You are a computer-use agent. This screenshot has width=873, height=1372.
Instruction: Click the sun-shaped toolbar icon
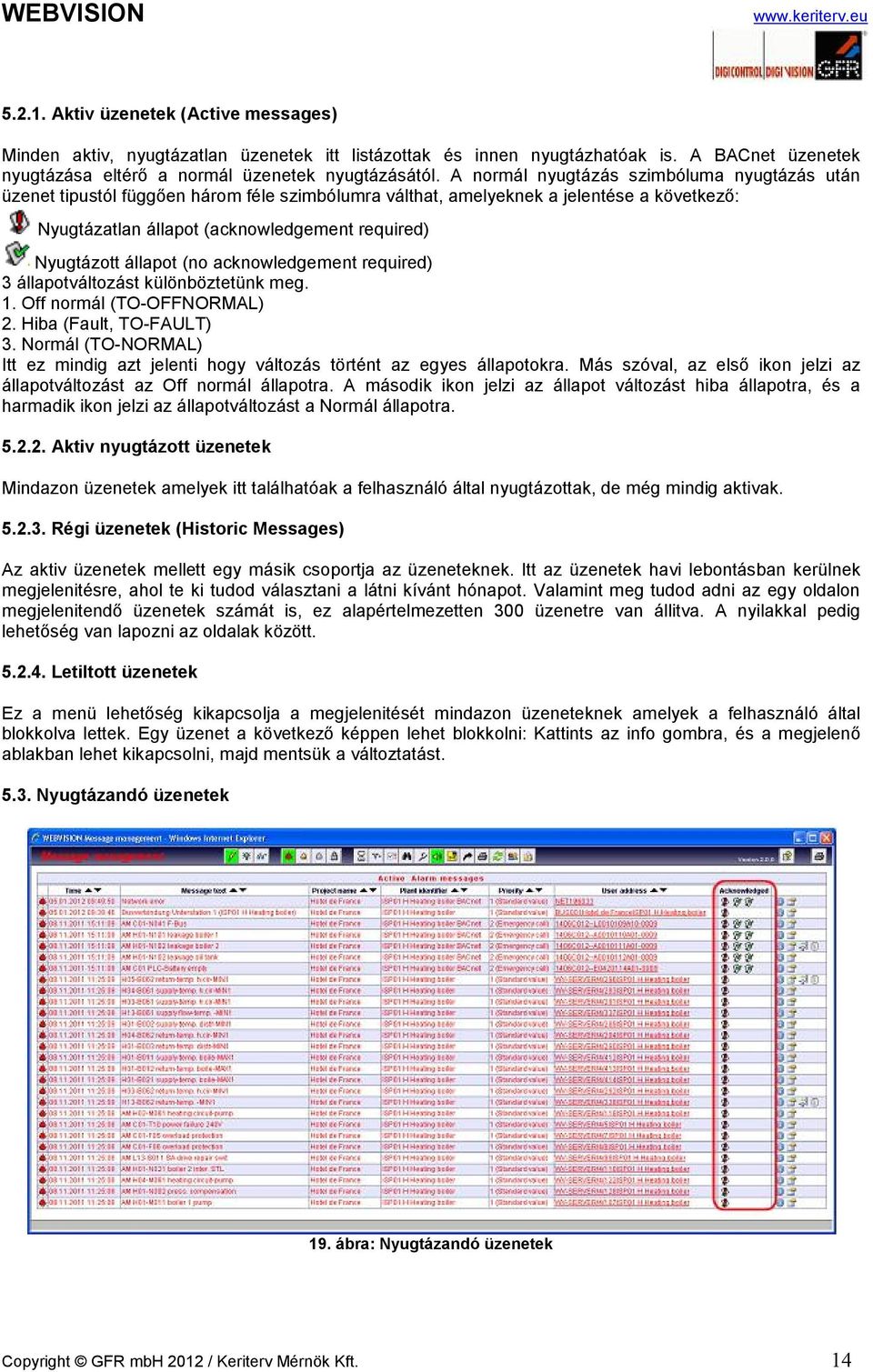pos(246,856)
